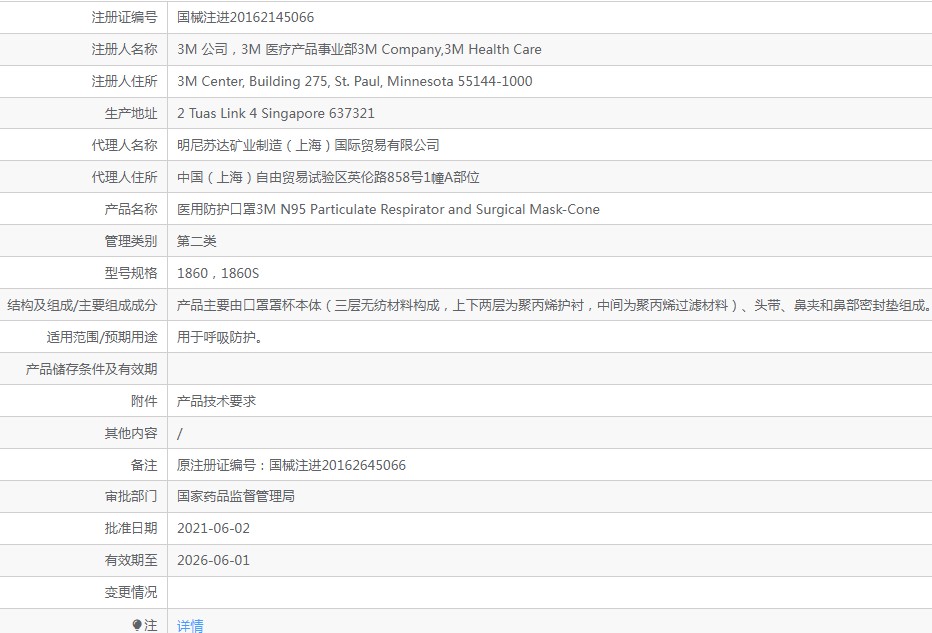Select management category value 第二类

coord(197,241)
